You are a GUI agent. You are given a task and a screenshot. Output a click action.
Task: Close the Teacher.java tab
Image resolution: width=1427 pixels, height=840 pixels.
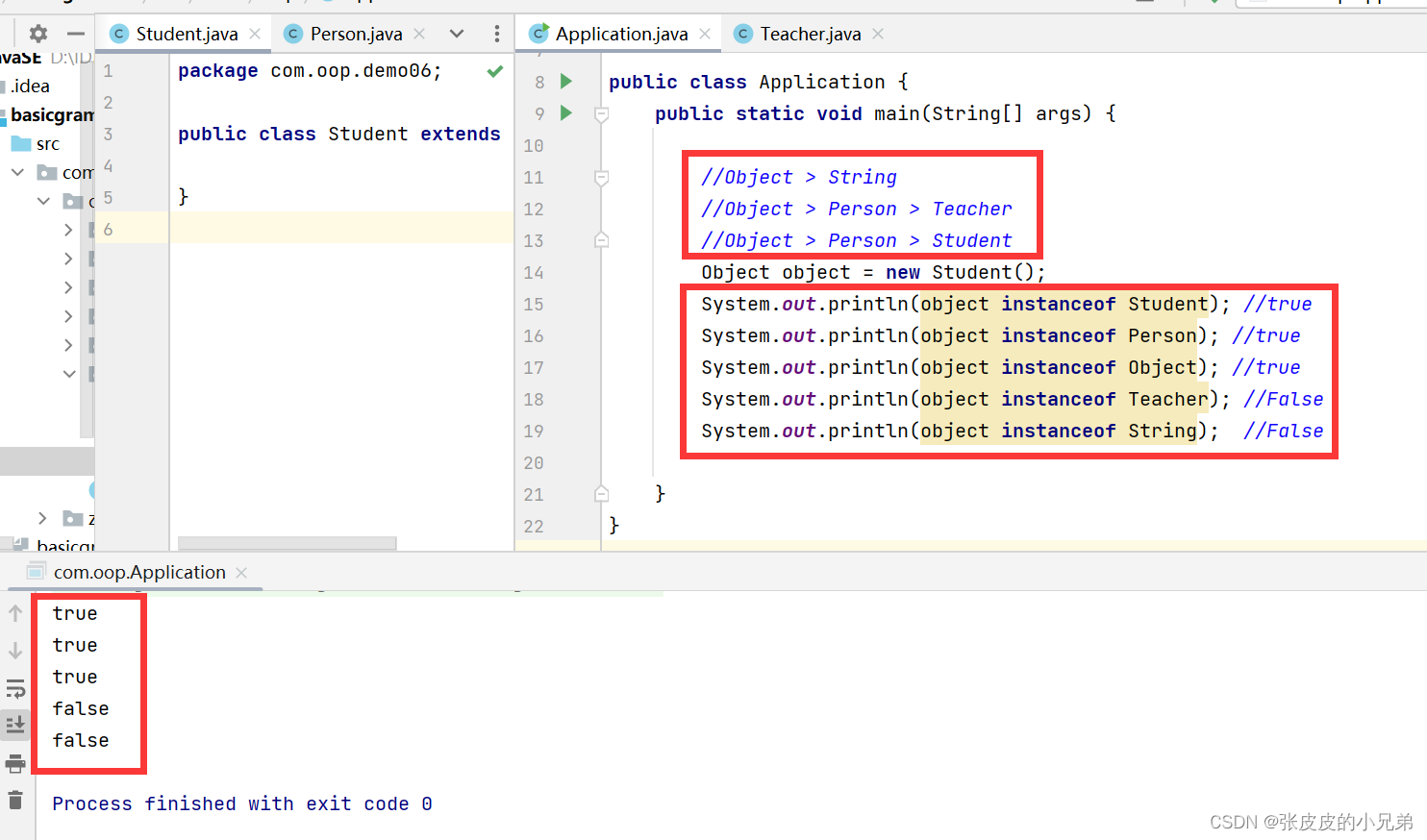[x=878, y=34]
